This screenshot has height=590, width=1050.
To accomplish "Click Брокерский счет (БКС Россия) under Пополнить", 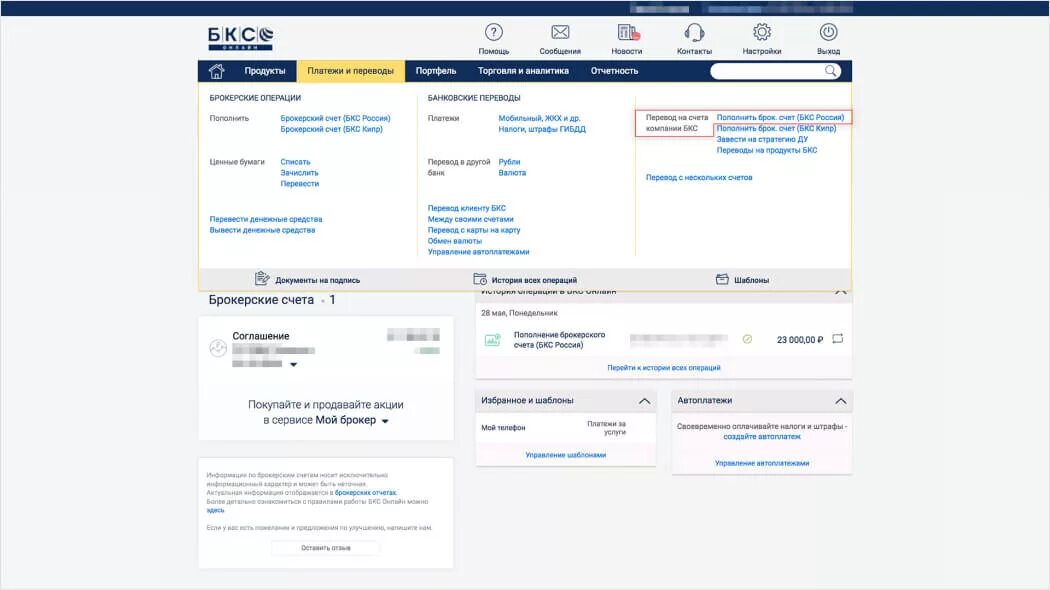I will (335, 119).
